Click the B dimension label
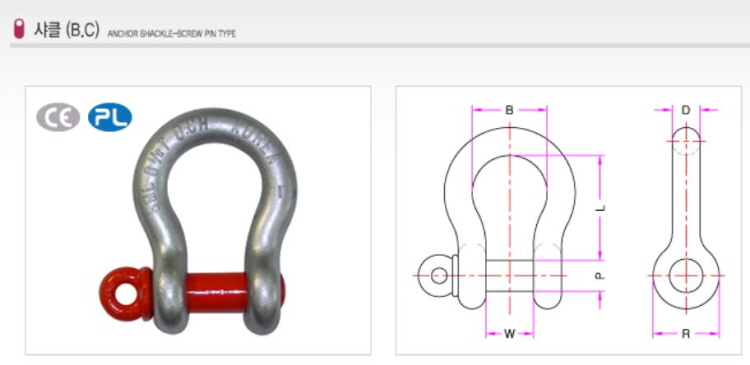Viewport: 750px width, 365px height. (509, 111)
